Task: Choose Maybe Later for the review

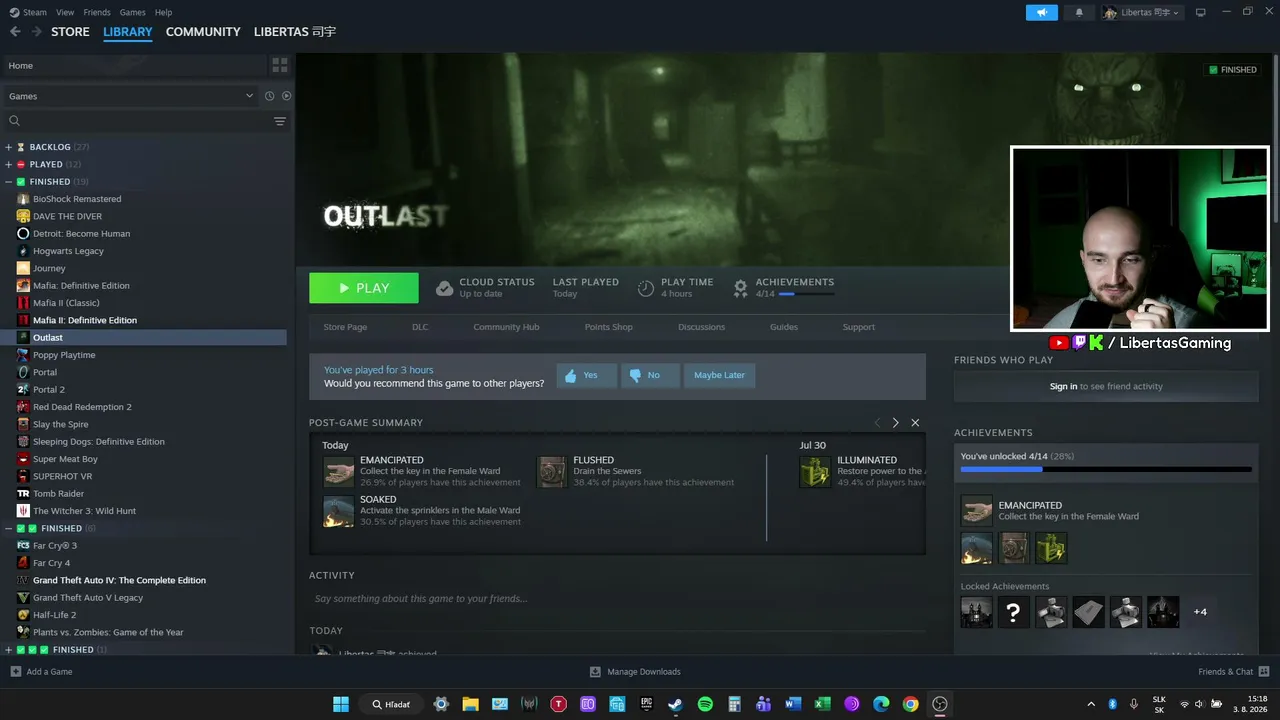Action: click(720, 376)
